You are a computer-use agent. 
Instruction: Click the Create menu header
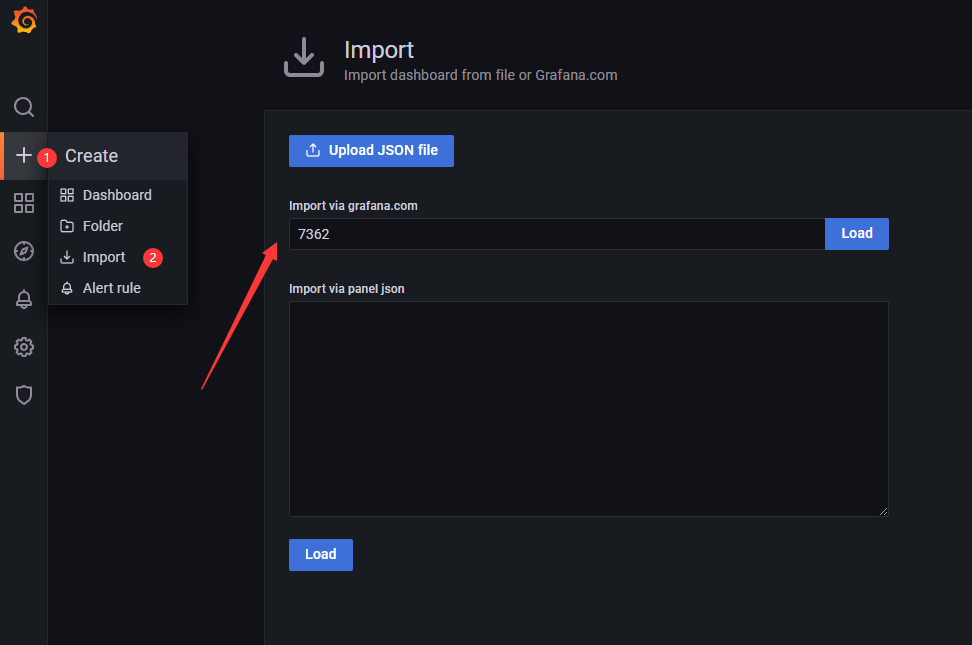[x=92, y=156]
